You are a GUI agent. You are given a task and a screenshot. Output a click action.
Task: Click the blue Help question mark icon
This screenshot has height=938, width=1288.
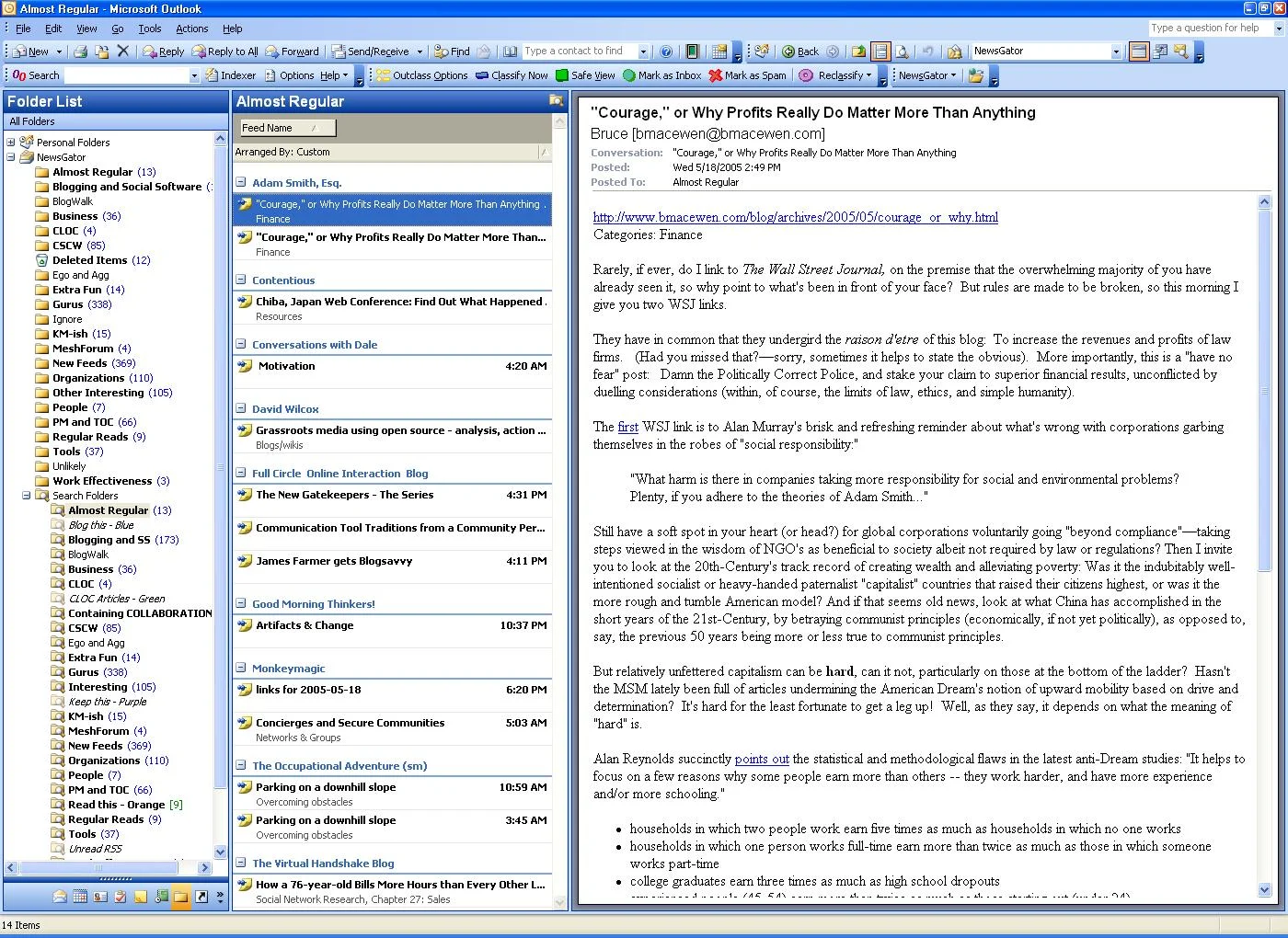pos(666,51)
